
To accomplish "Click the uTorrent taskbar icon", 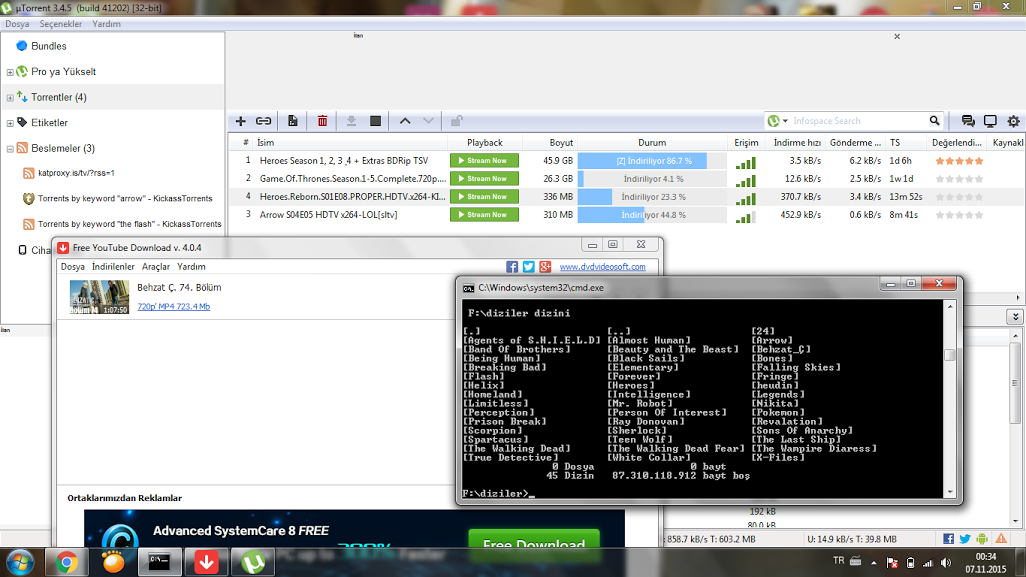I will [x=253, y=563].
